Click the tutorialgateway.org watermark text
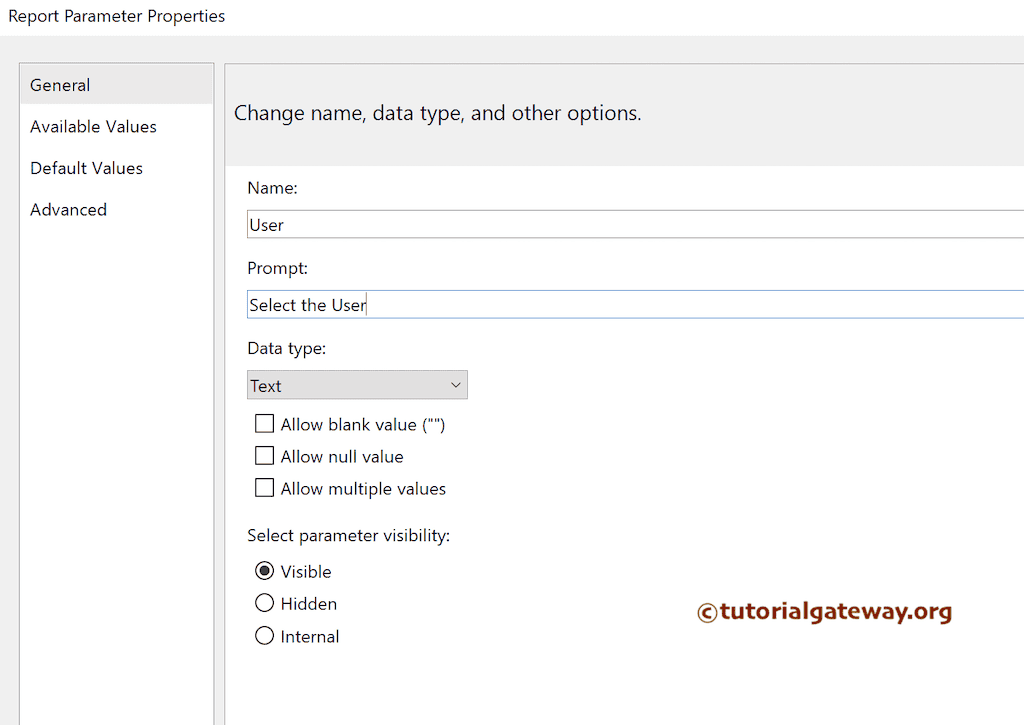The height and width of the screenshot is (725, 1024). 824,612
